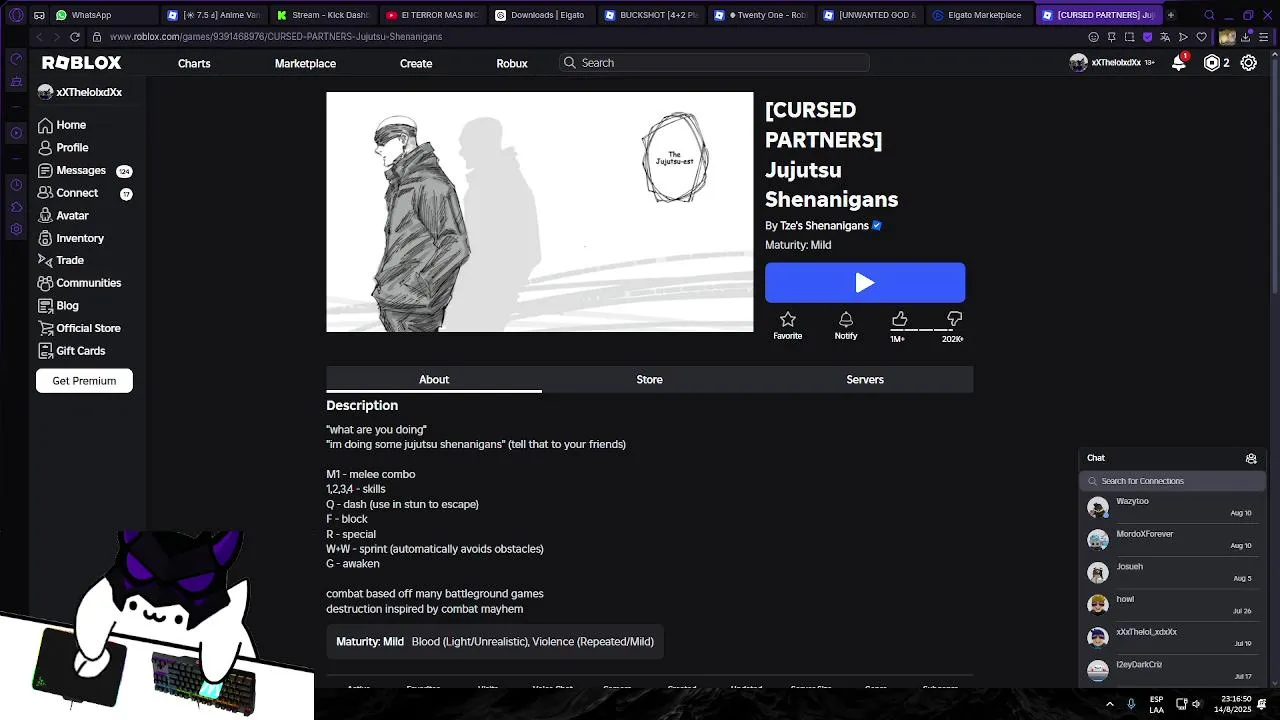Open Marketplace in Roblox top menu
Image resolution: width=1280 pixels, height=720 pixels.
(305, 63)
